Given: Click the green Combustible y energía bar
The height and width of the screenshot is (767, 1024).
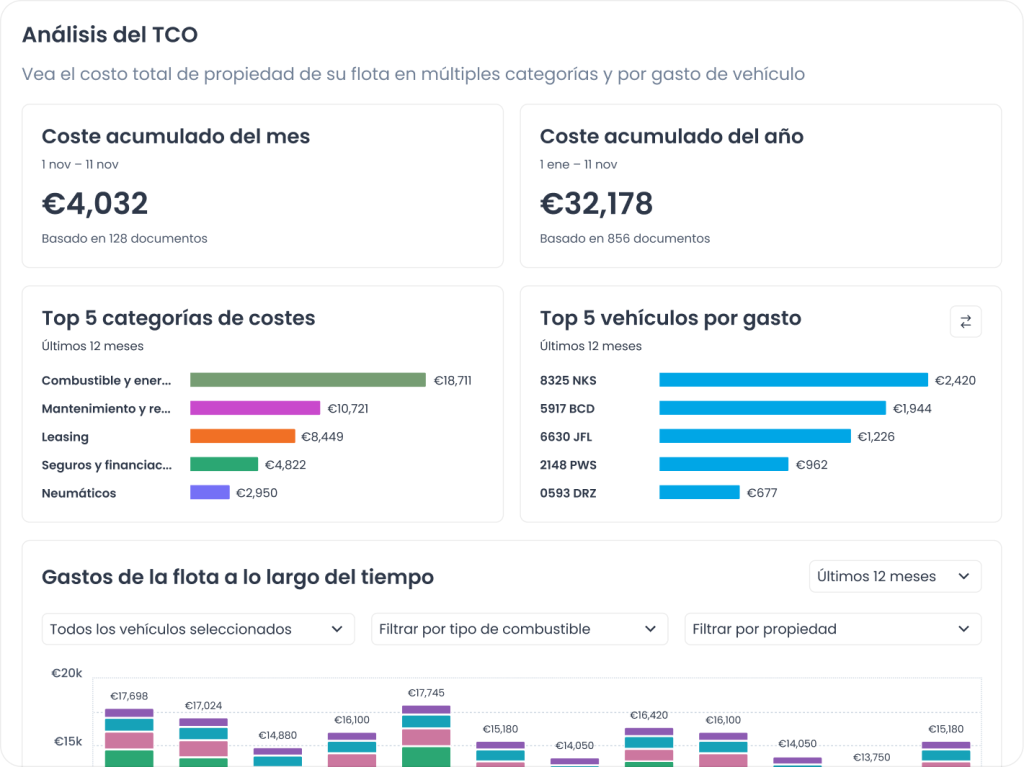Looking at the screenshot, I should tap(308, 380).
